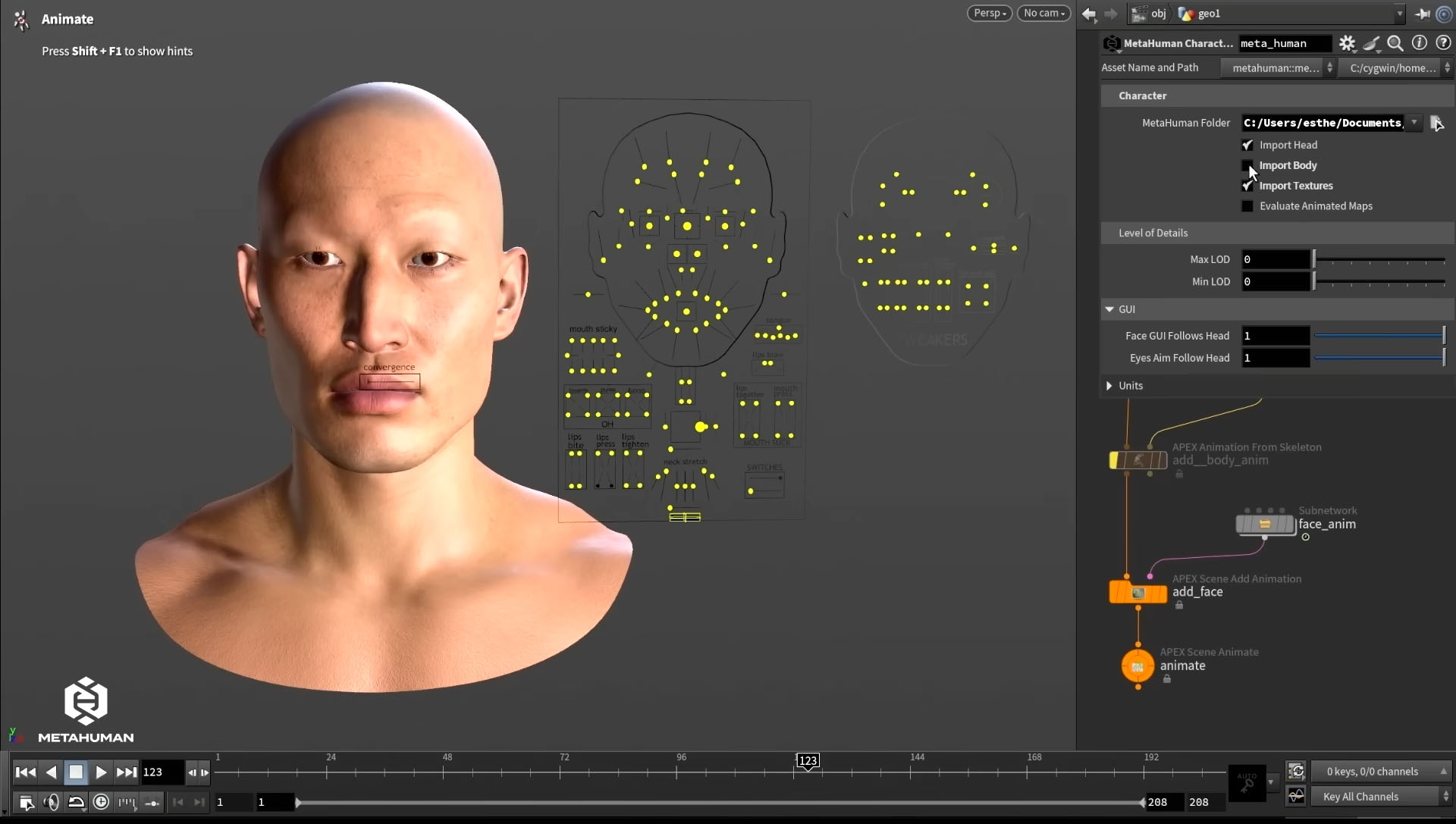This screenshot has width=1456, height=824.
Task: Toggle the Import Body checkbox
Action: pos(1247,165)
